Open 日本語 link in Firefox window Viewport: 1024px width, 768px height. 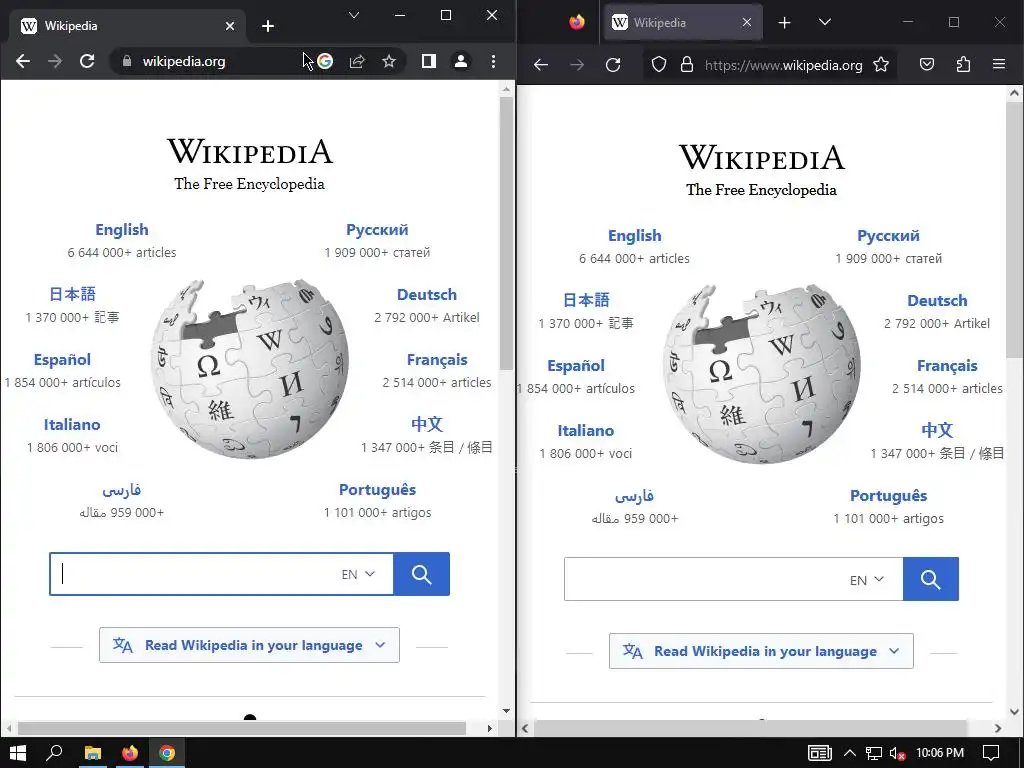click(586, 300)
